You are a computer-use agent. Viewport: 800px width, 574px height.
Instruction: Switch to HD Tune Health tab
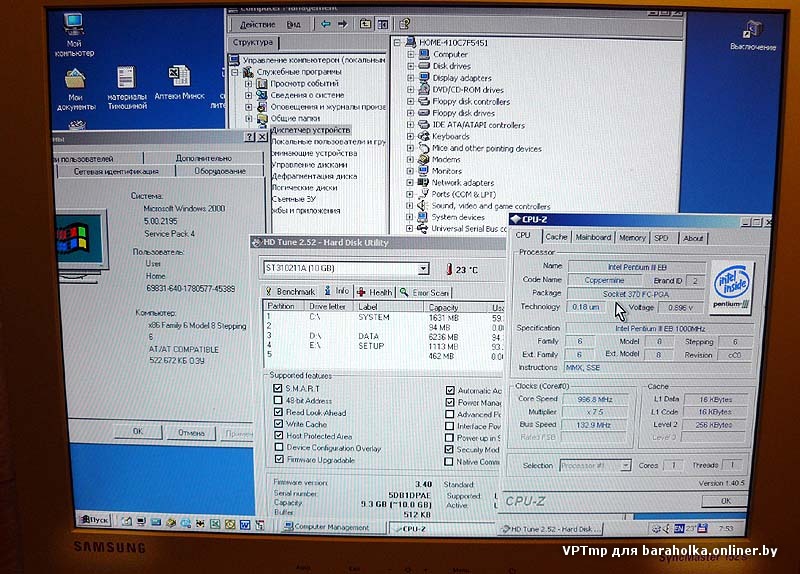[x=375, y=292]
